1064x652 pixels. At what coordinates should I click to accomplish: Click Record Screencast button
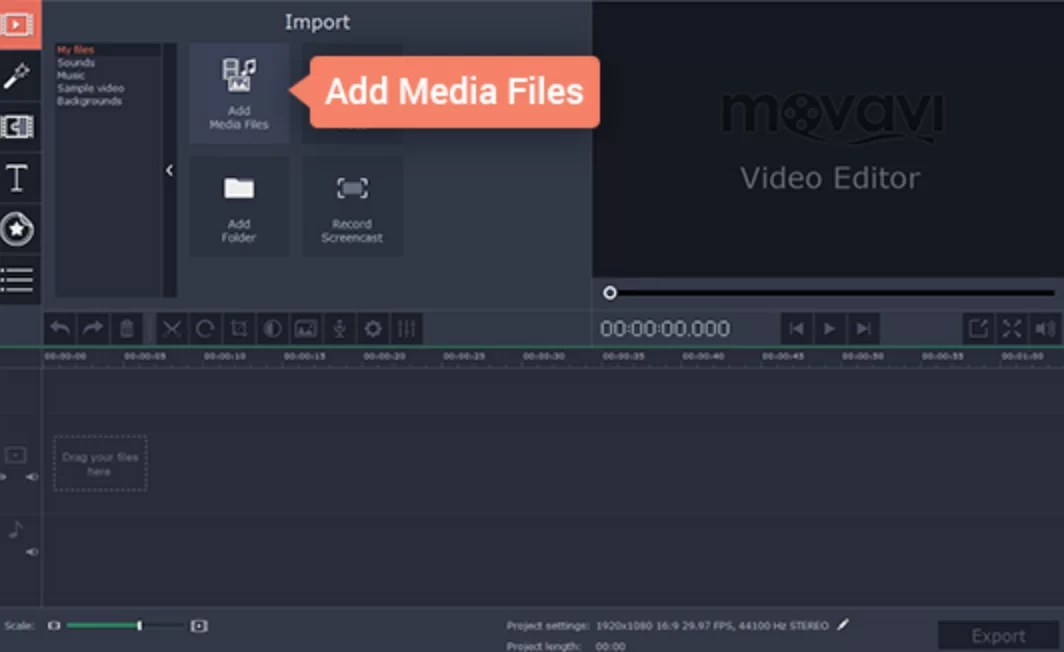352,207
